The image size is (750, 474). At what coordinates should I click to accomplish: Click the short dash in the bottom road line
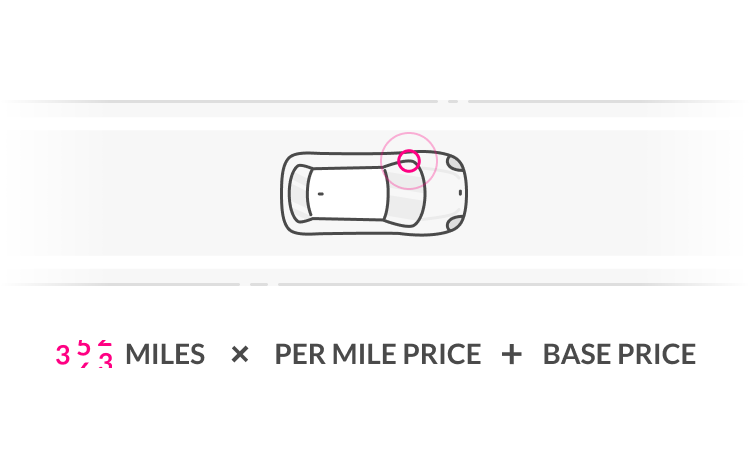[259, 284]
